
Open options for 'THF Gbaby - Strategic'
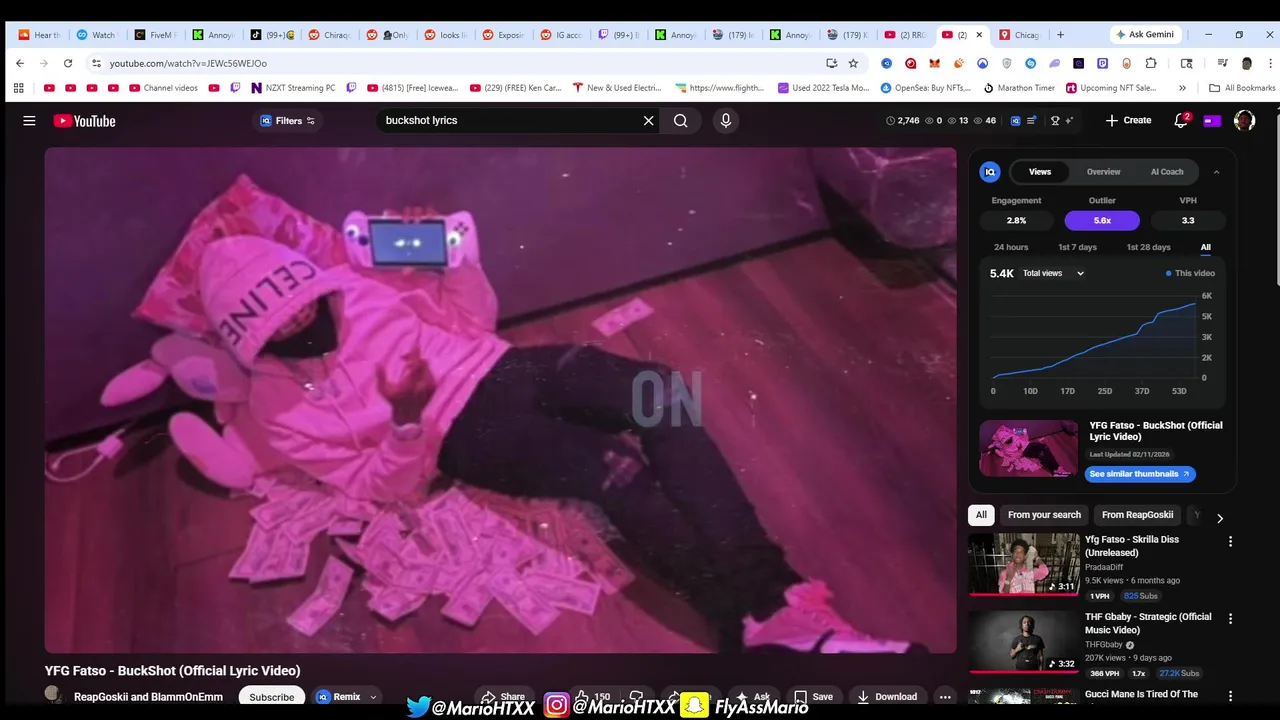pyautogui.click(x=1230, y=619)
